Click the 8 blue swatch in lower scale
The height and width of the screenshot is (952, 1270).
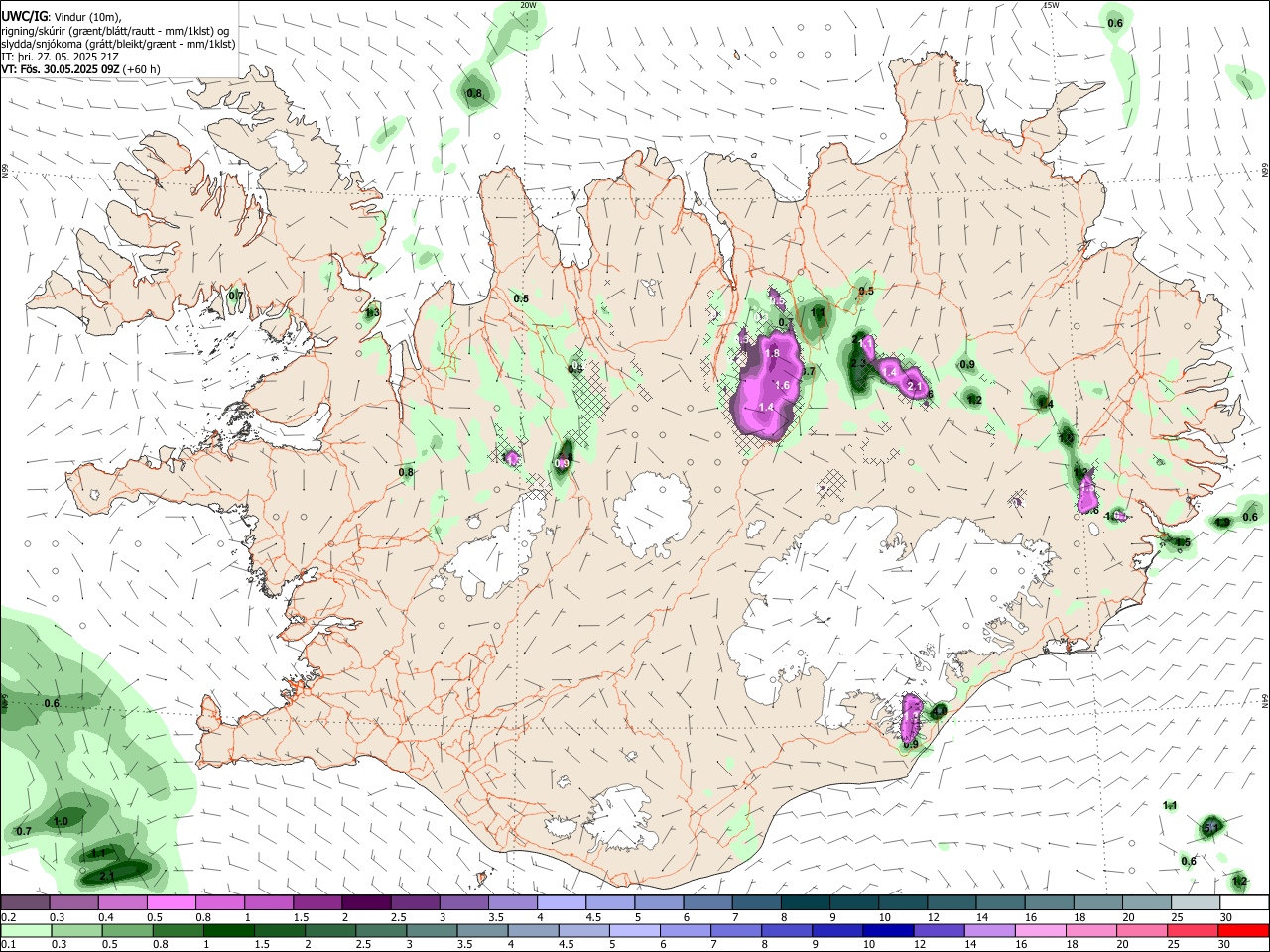coord(788,930)
